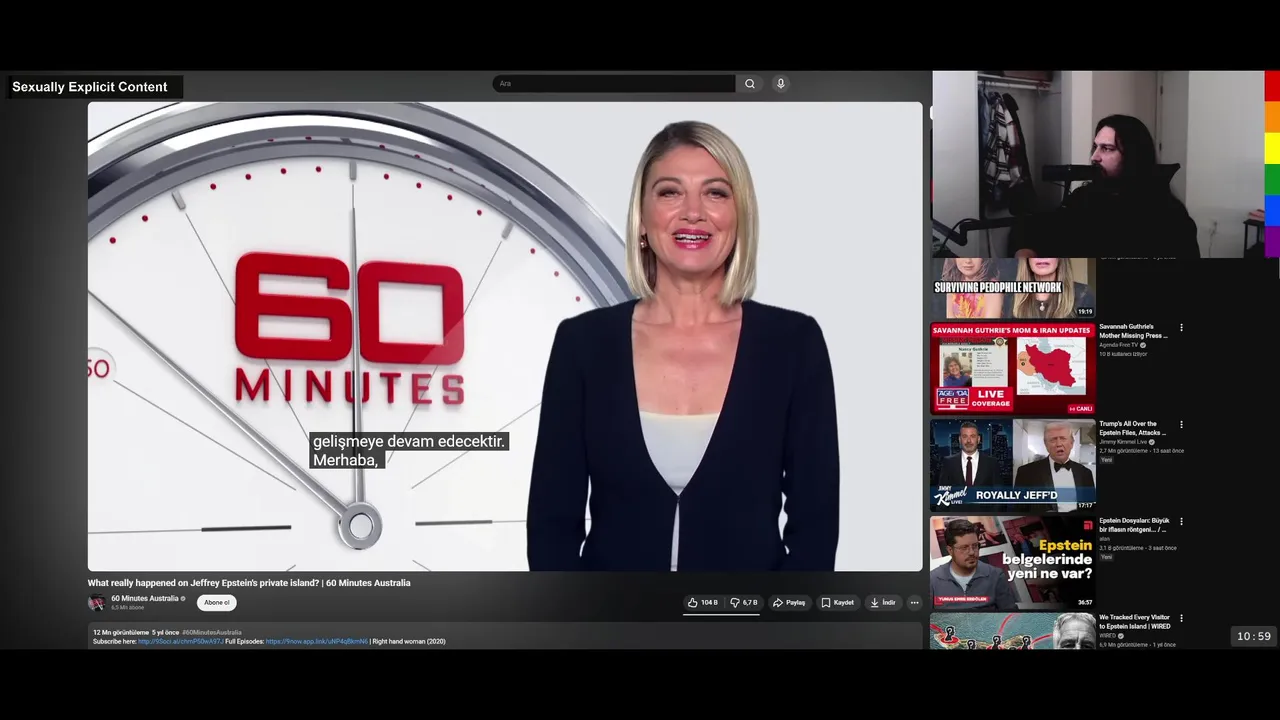Open the 60 Minutes Australia channel avatar

click(97, 602)
